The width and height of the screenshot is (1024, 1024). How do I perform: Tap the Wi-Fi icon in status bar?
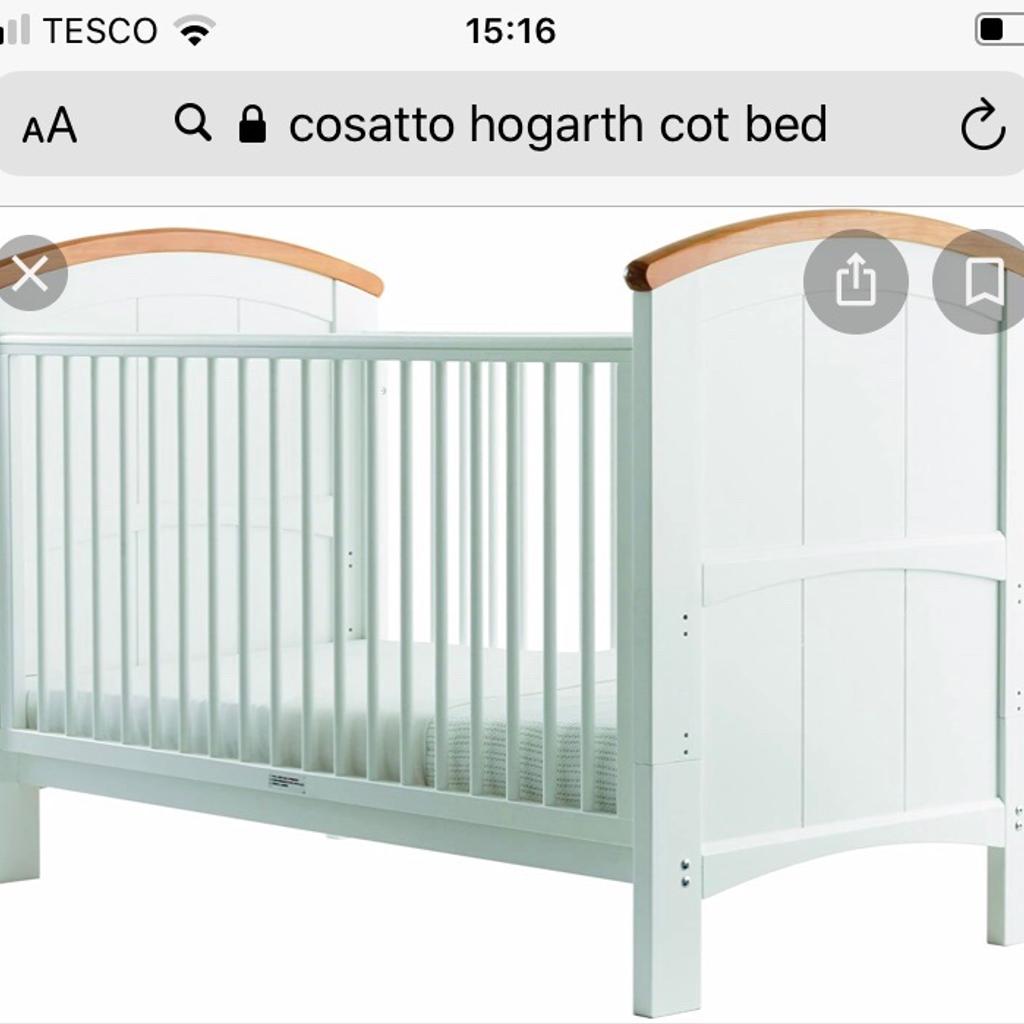point(194,31)
